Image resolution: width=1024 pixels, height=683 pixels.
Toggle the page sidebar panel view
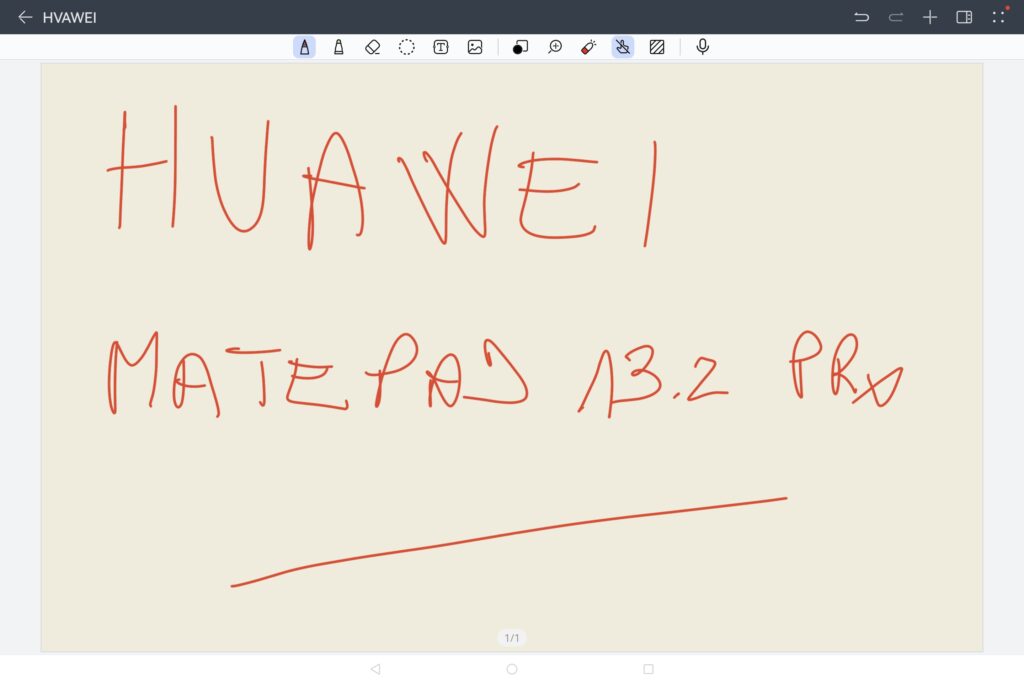point(964,17)
